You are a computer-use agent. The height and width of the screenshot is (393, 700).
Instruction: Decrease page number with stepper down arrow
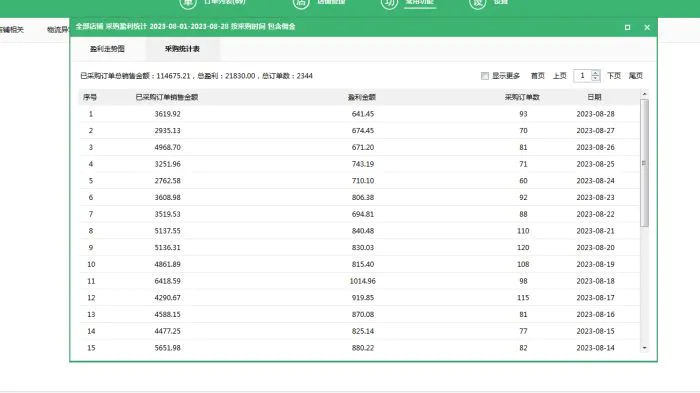click(596, 79)
